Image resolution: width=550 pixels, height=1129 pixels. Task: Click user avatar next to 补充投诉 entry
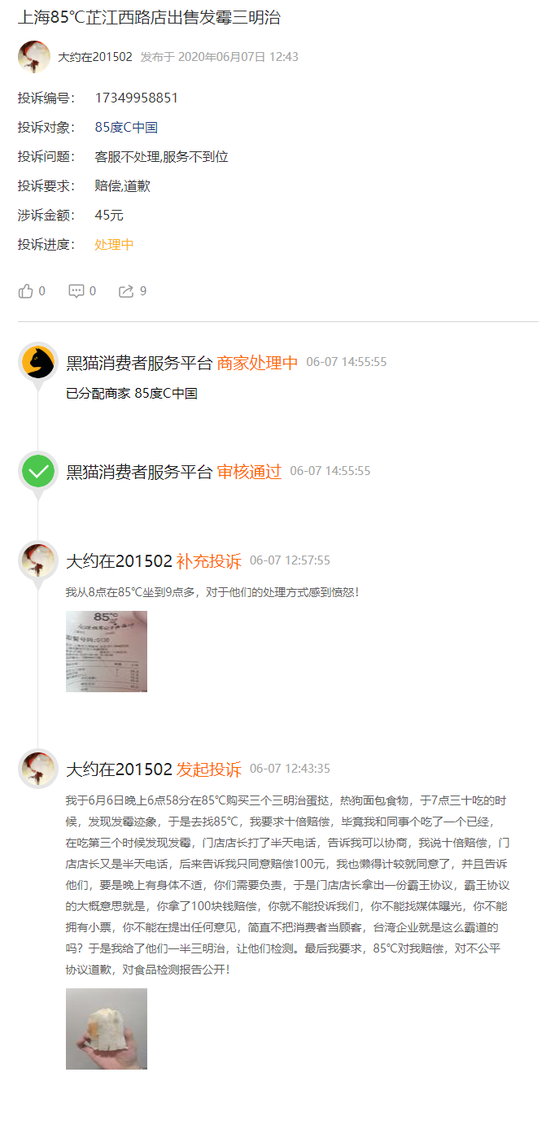tap(38, 561)
